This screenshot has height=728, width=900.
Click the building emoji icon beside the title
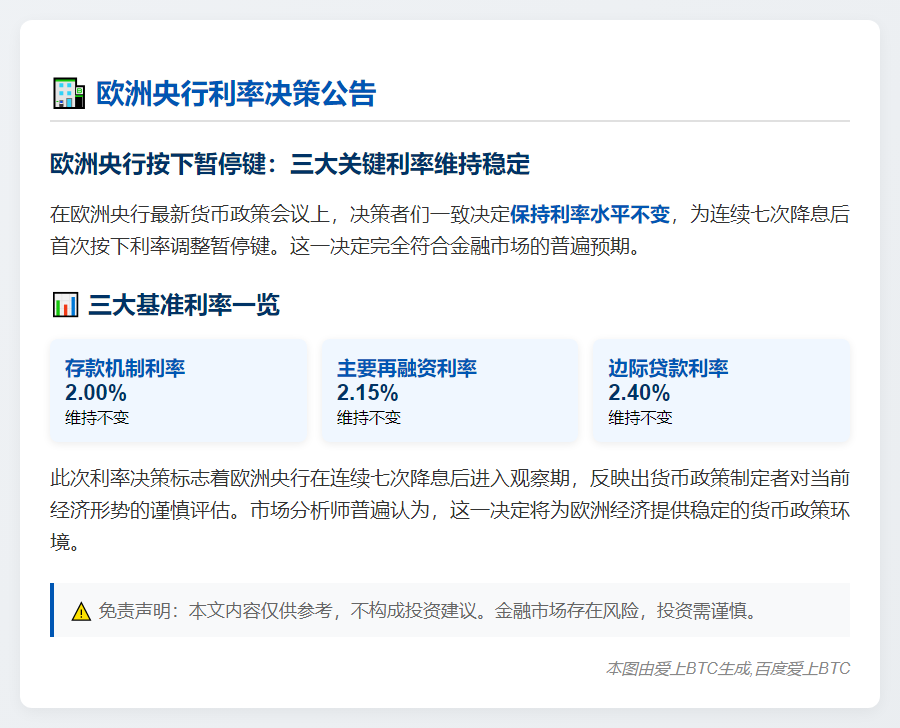[69, 94]
